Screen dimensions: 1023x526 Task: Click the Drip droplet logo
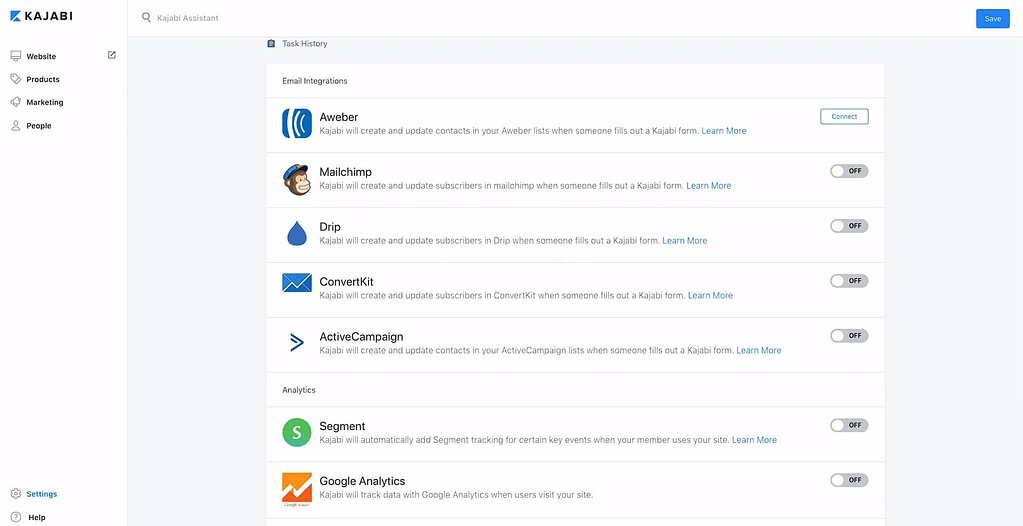click(297, 234)
